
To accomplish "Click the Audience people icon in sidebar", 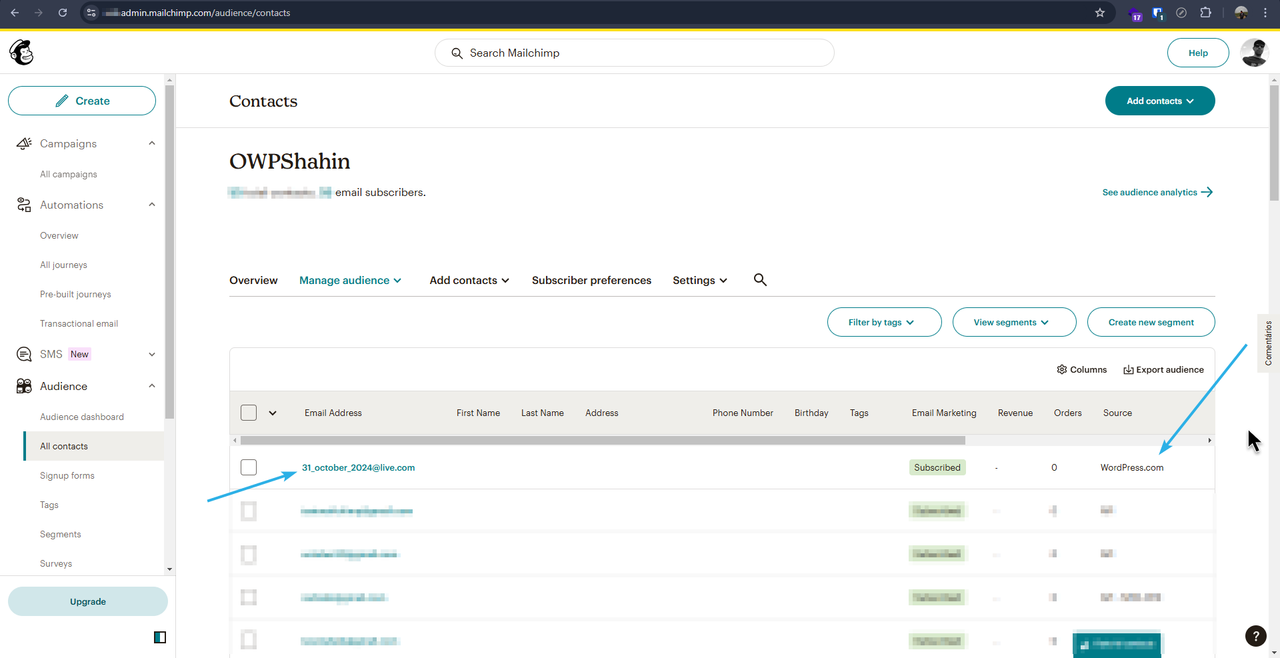I will (x=24, y=386).
